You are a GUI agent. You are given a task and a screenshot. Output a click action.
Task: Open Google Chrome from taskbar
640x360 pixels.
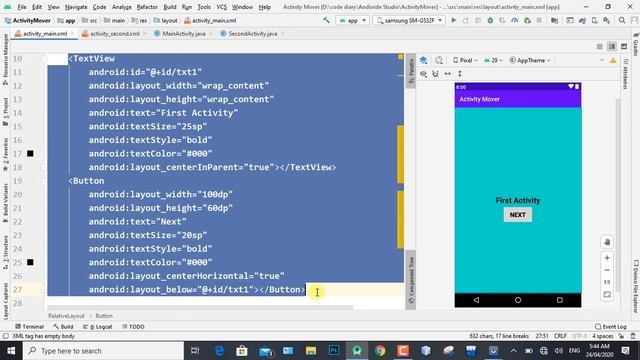point(380,351)
